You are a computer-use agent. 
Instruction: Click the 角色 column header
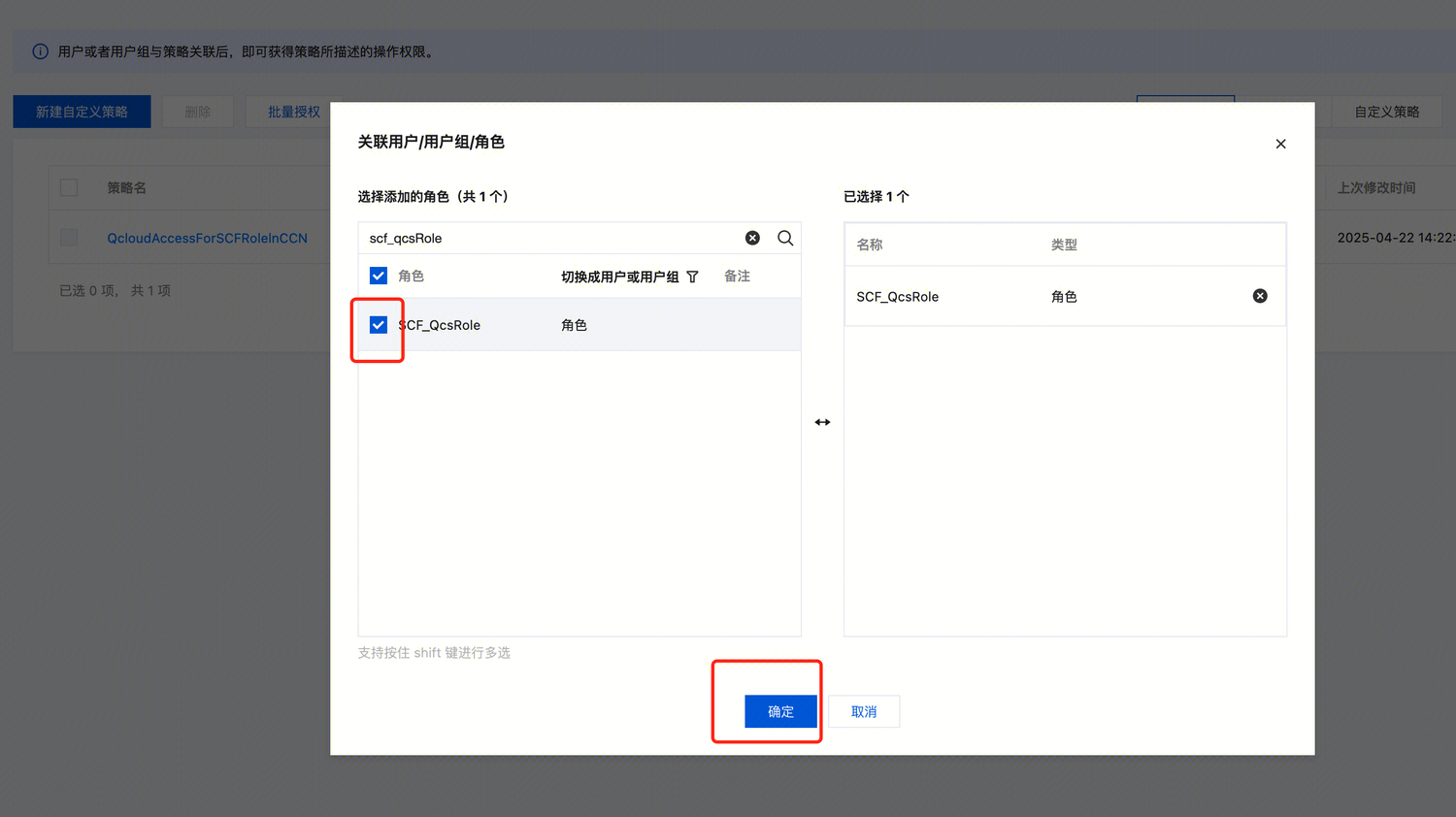click(411, 276)
